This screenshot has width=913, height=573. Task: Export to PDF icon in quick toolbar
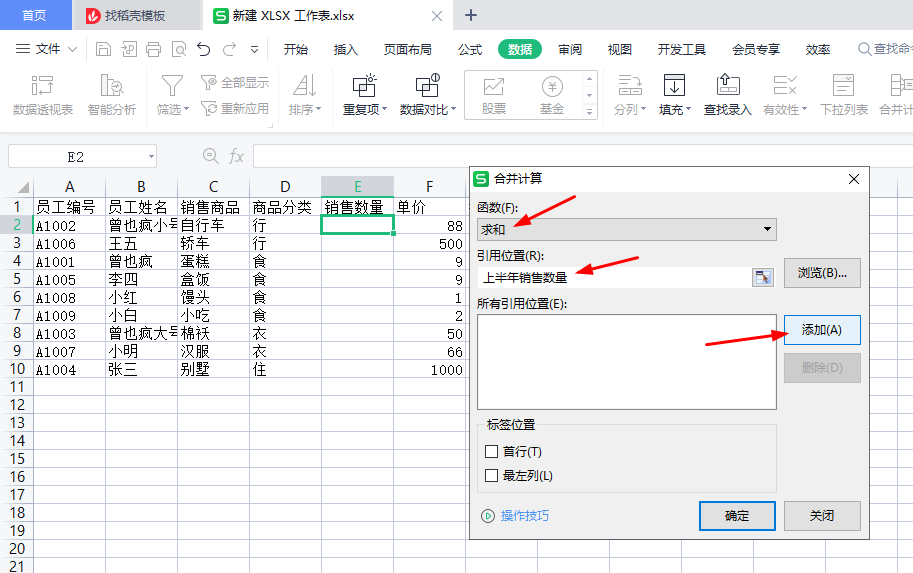(x=129, y=49)
